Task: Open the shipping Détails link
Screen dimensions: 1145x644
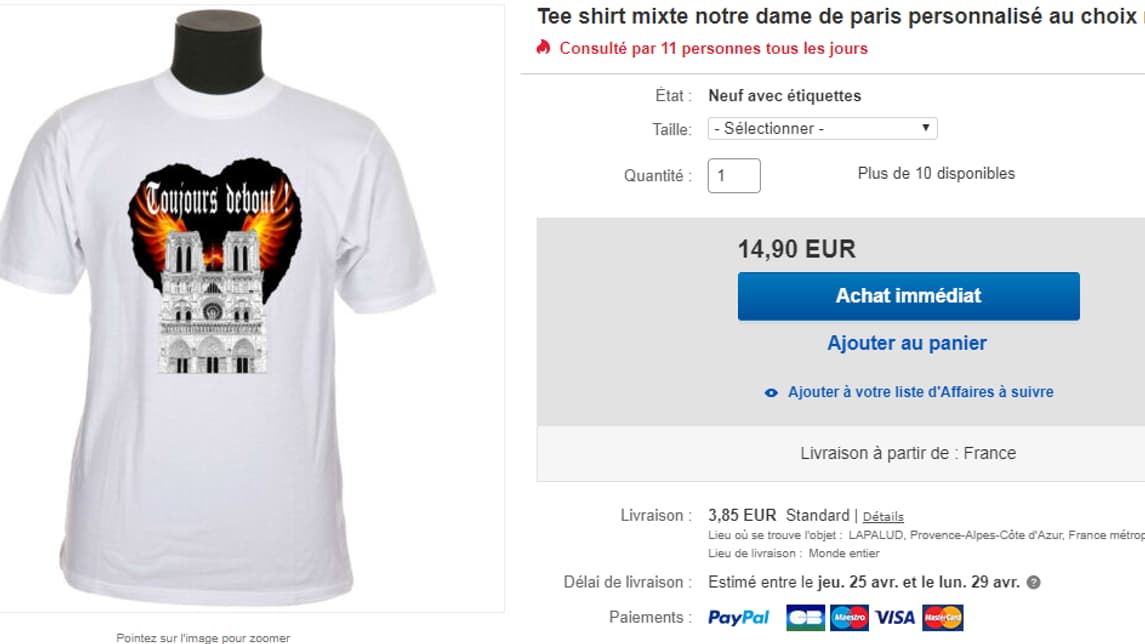Action: point(883,517)
